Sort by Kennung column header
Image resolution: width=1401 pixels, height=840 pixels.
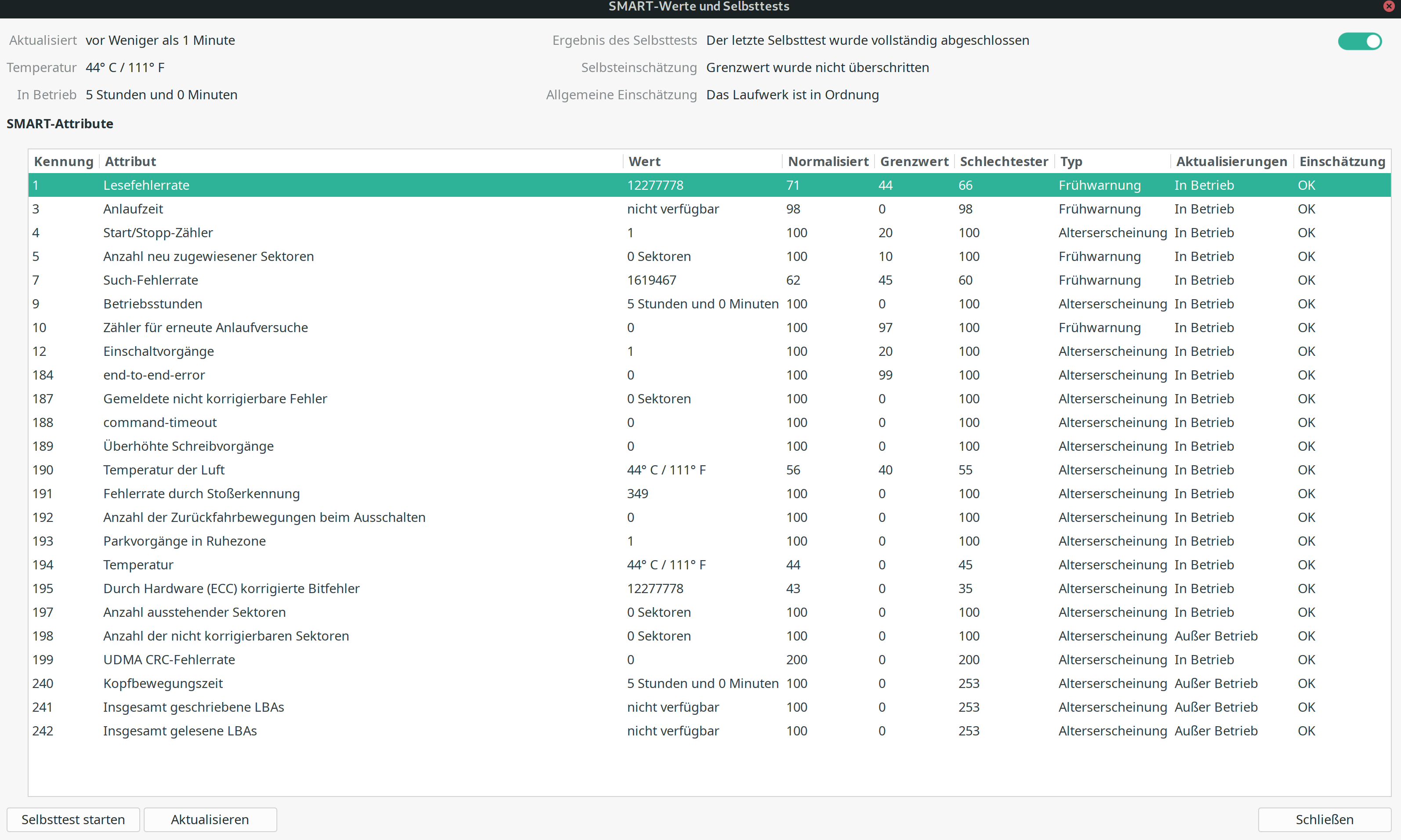63,161
